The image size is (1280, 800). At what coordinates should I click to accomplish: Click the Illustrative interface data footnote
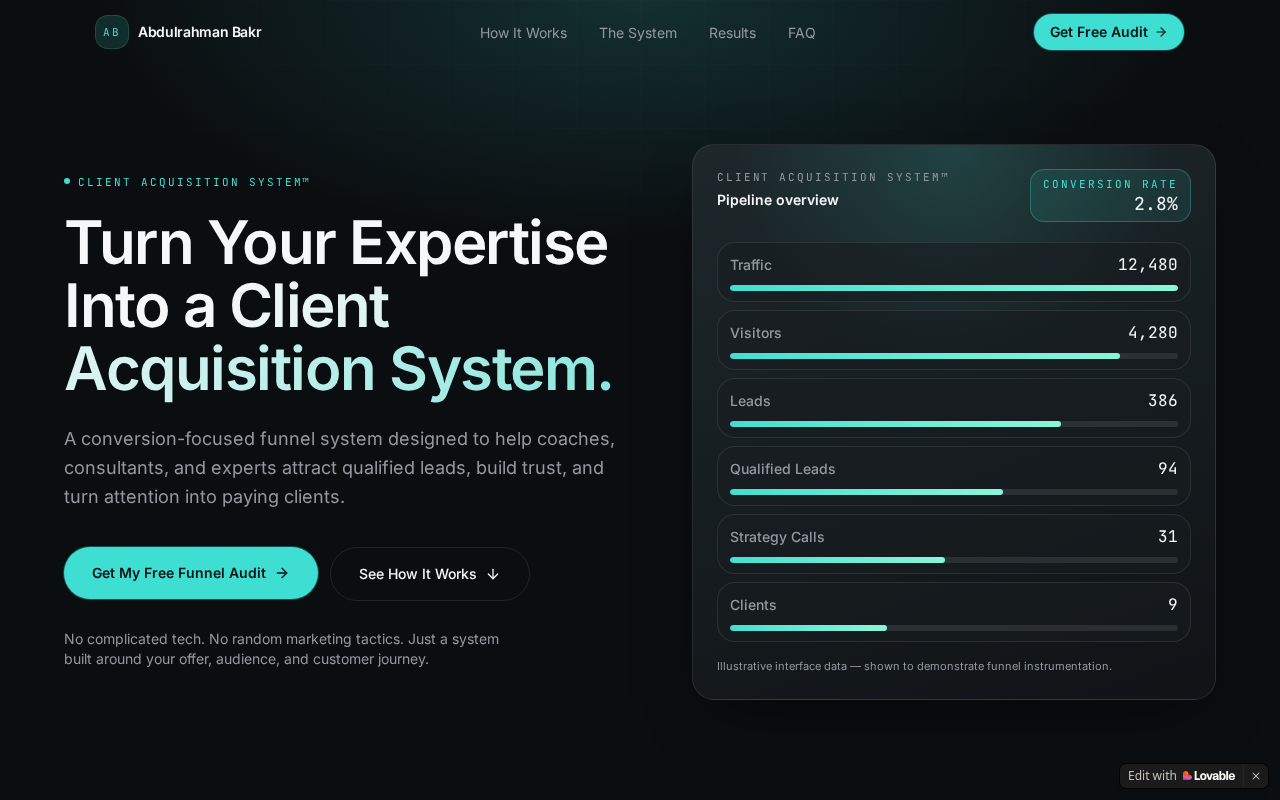tap(914, 666)
